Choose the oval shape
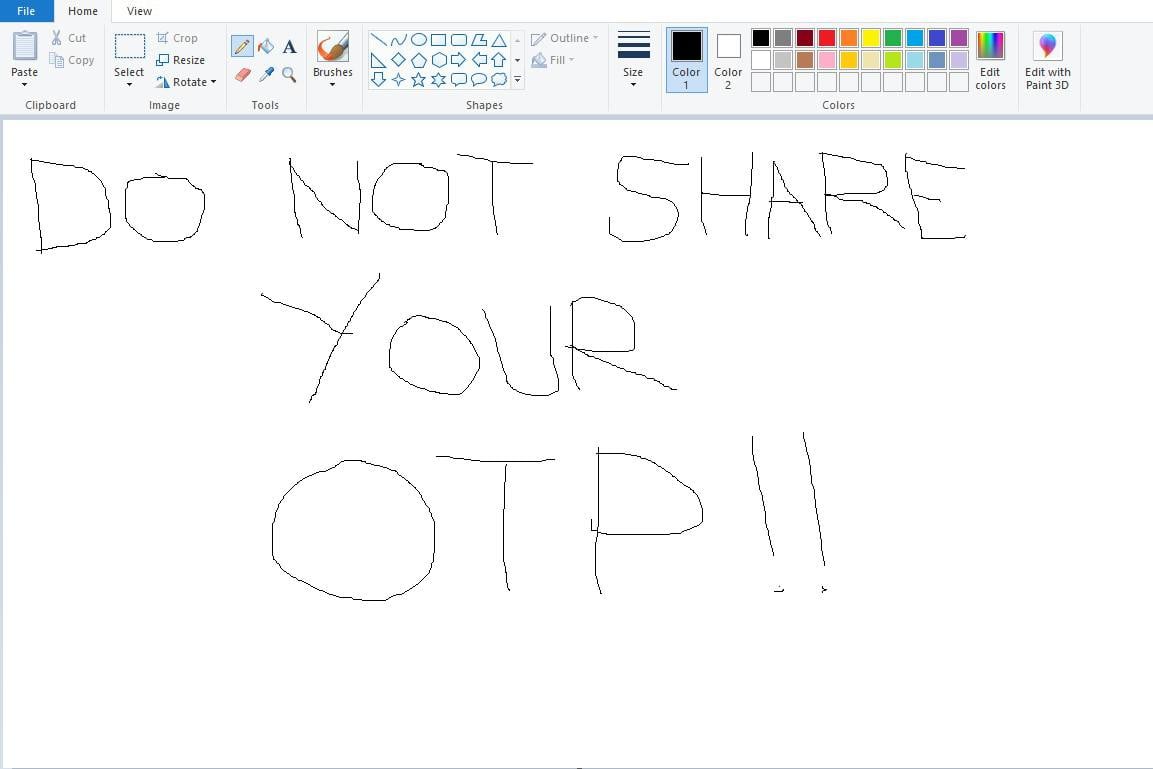 pyautogui.click(x=418, y=40)
